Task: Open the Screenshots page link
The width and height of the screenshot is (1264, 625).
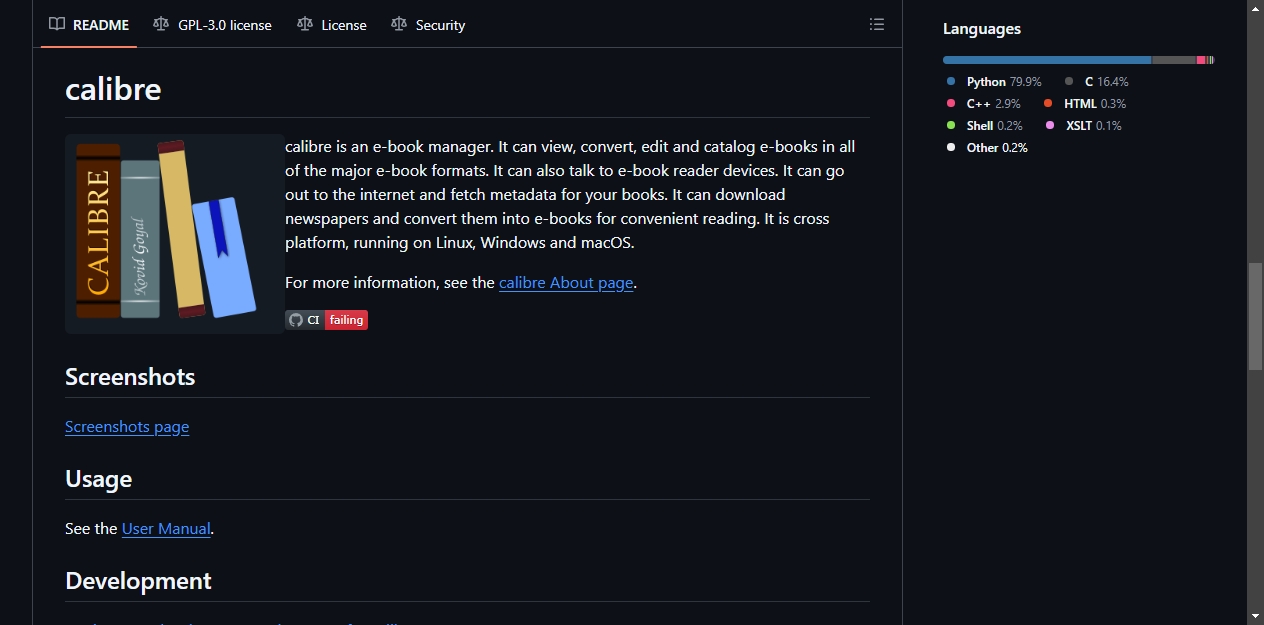Action: 127,427
